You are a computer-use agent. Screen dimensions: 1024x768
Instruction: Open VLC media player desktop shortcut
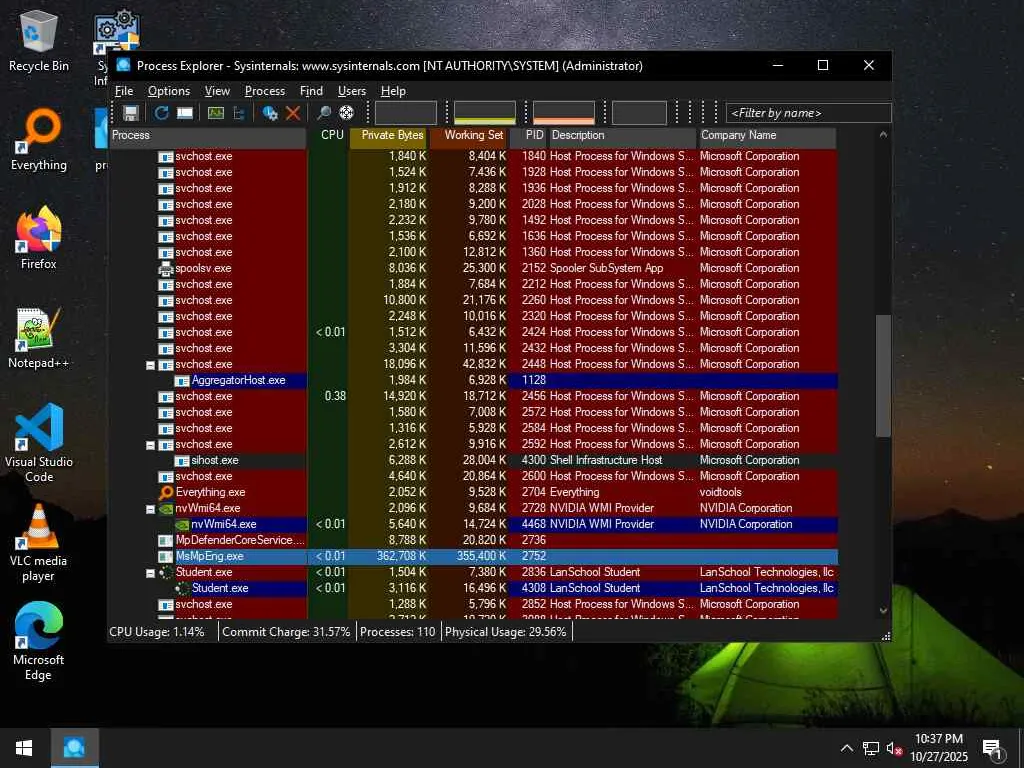(x=39, y=543)
